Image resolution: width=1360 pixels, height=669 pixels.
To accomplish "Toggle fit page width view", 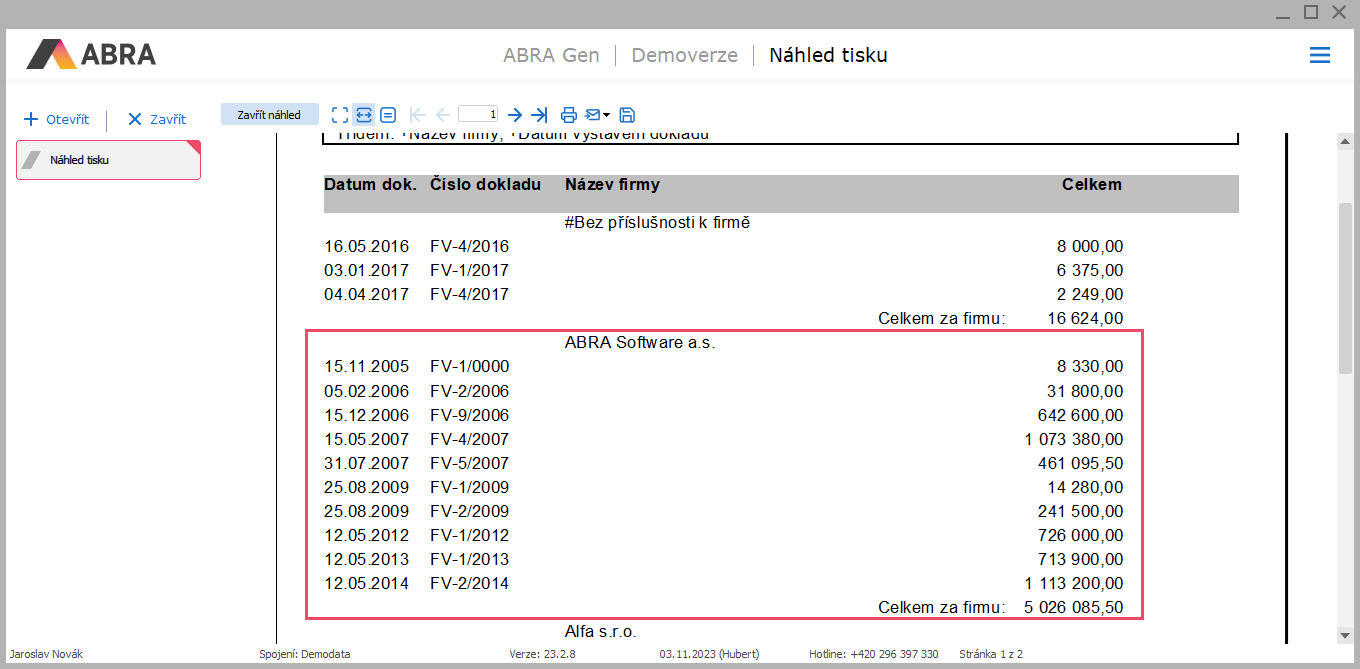I will [364, 115].
